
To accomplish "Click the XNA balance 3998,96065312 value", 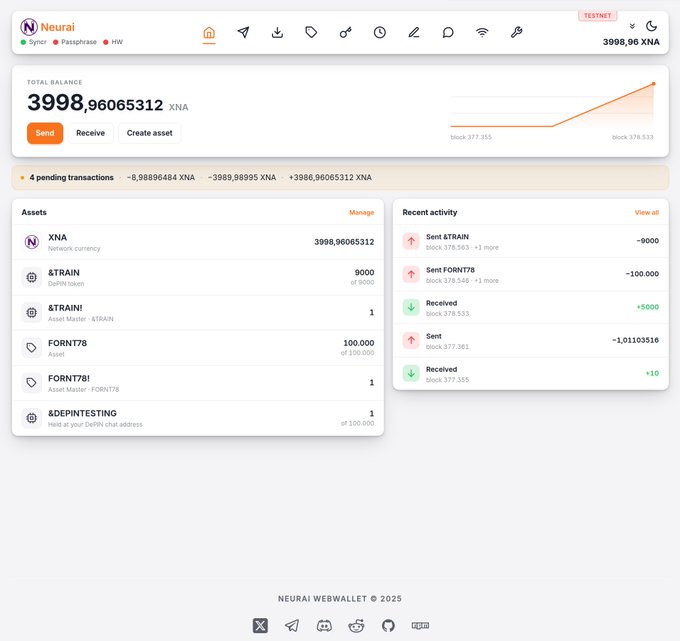I will click(x=344, y=242).
